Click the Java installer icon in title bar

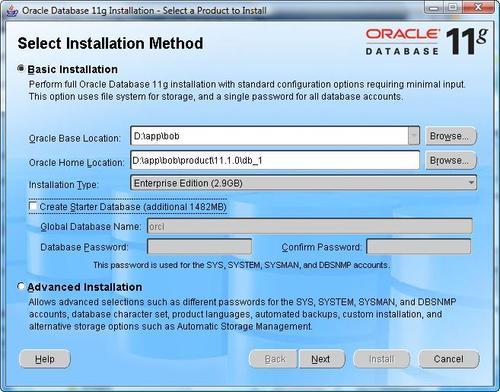coord(12,11)
